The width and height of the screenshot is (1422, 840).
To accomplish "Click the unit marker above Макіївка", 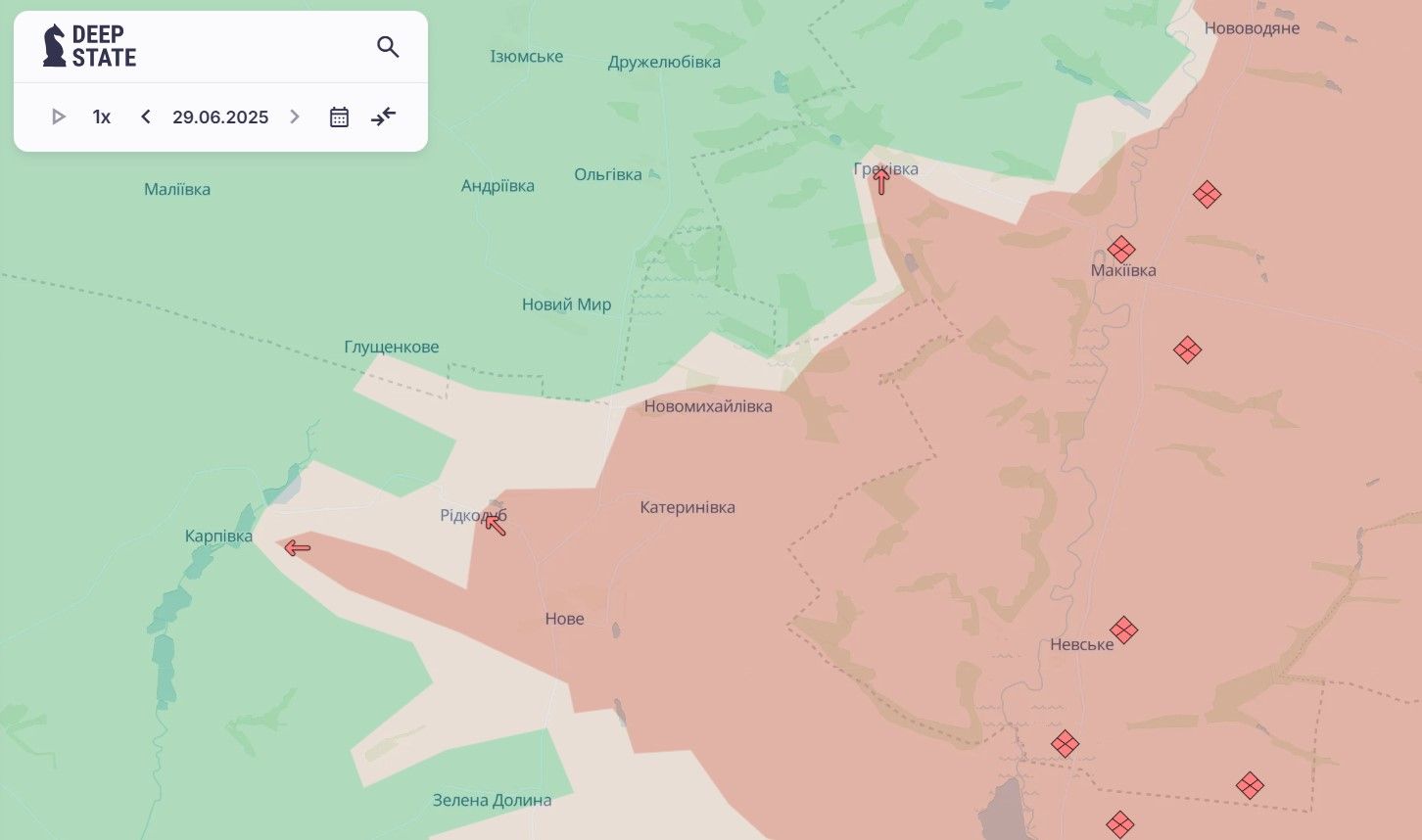I will 1121,249.
